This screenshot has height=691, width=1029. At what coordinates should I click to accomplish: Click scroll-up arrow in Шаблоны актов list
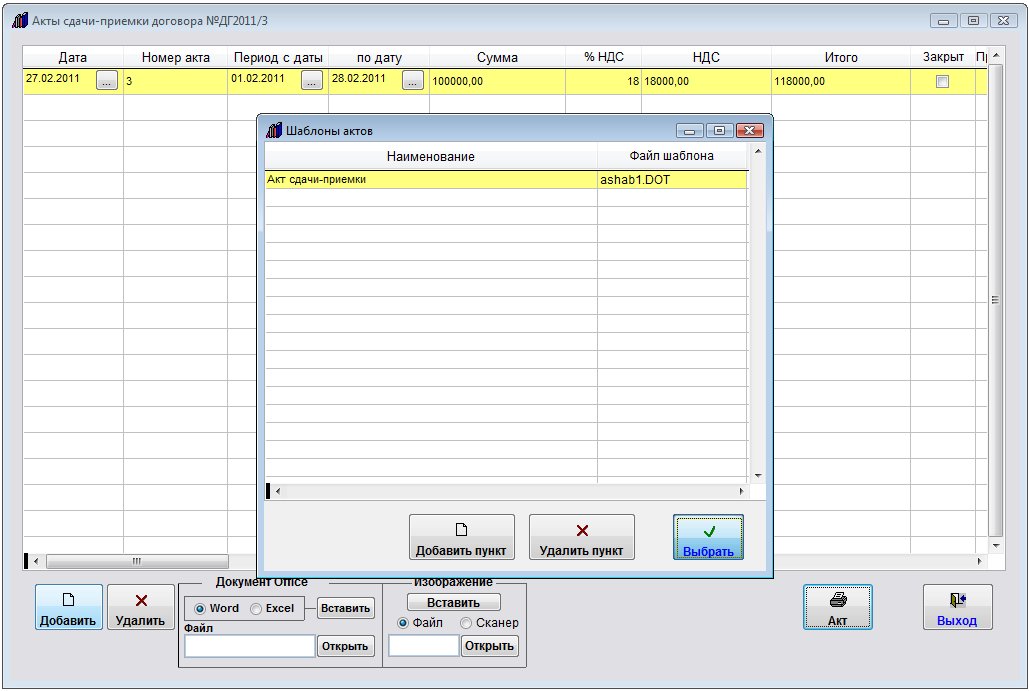[x=758, y=152]
